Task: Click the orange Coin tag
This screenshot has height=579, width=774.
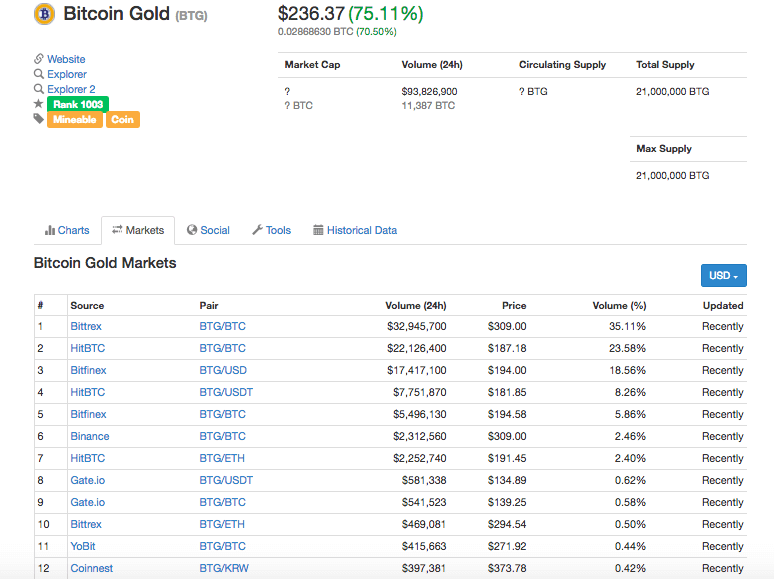Action: click(x=122, y=120)
